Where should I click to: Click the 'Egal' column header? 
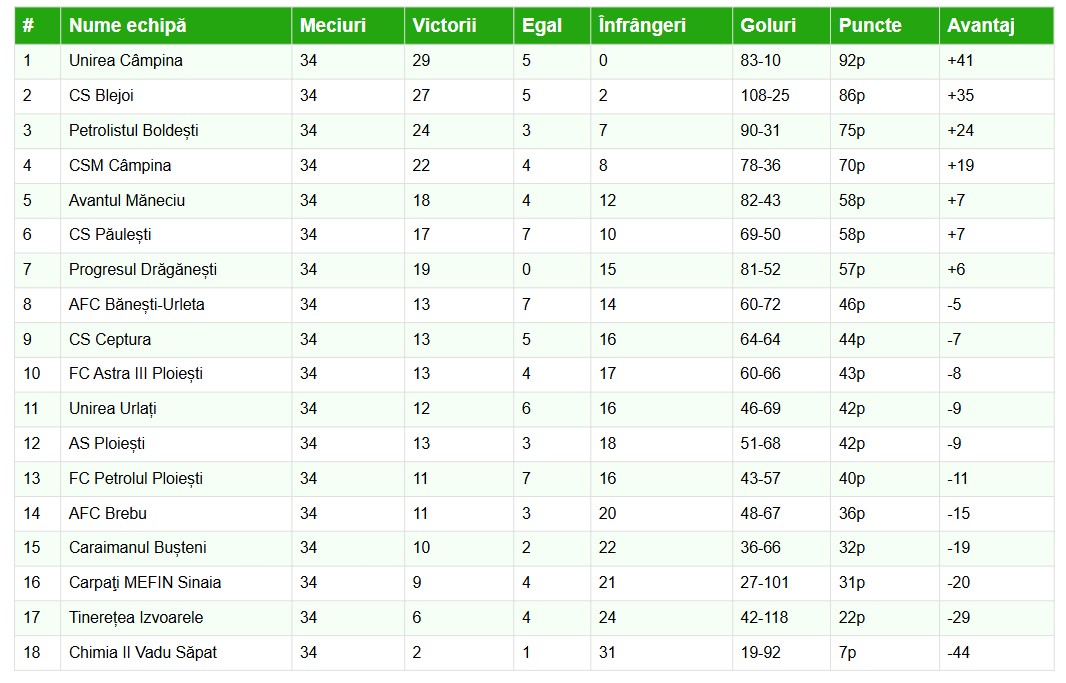tap(542, 26)
